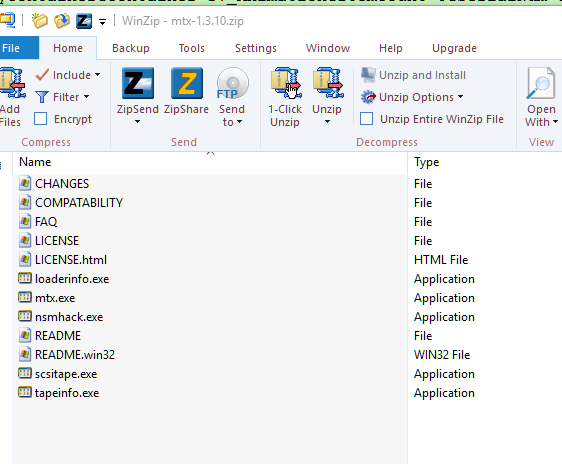Viewport: 562px width, 464px height.
Task: Click the application icon beside scsitape.exe
Action: click(25, 373)
